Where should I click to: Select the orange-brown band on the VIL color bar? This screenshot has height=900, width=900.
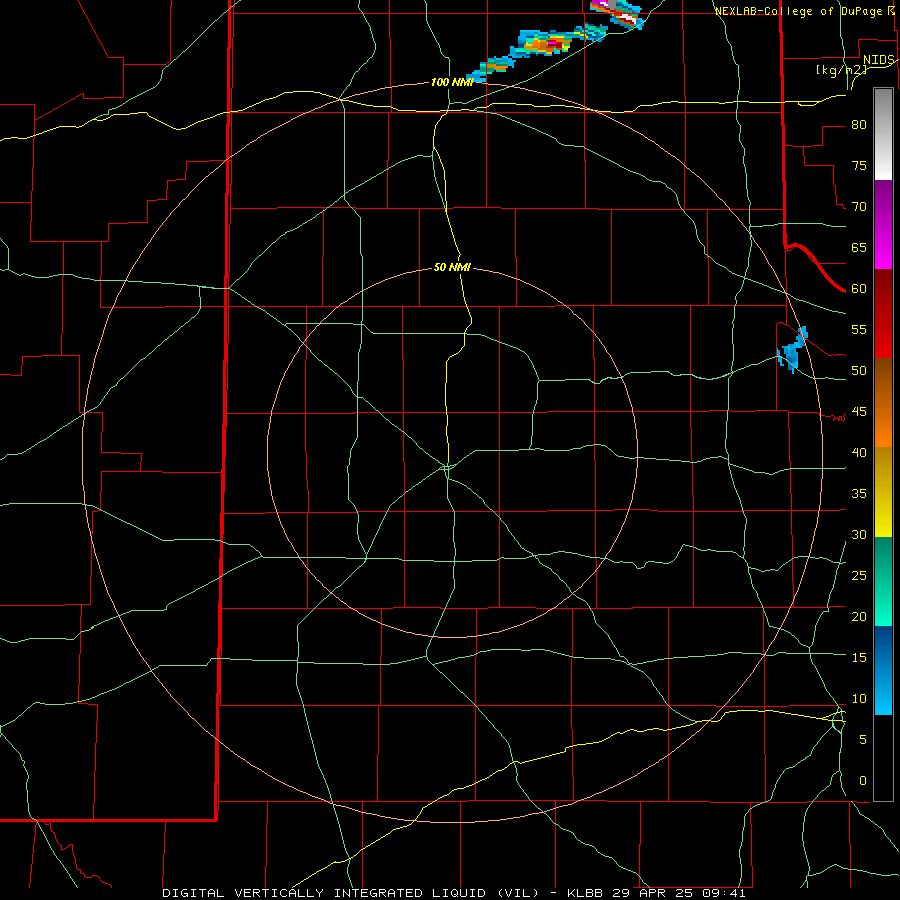(883, 403)
